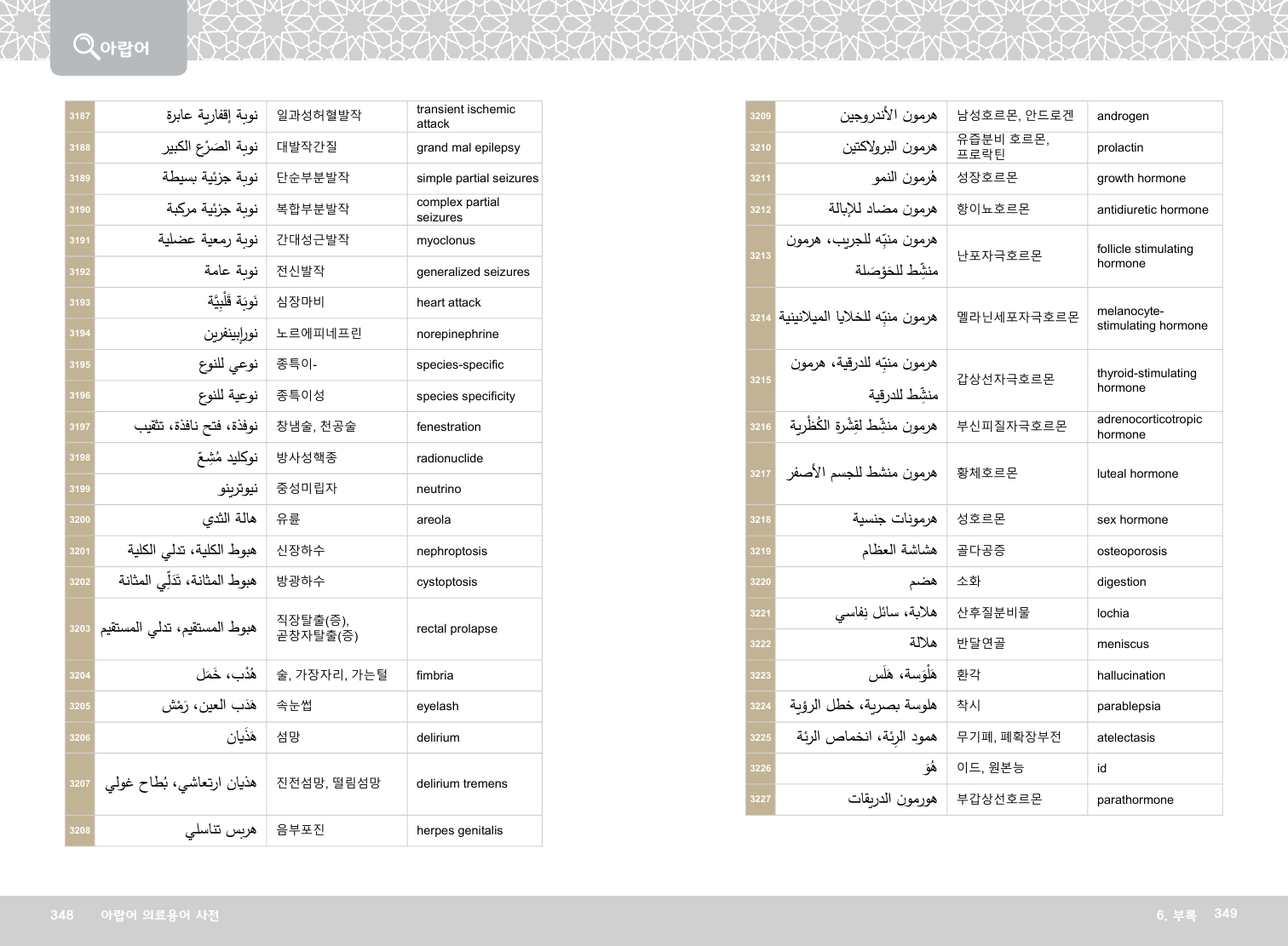Click the Korean term 갑상선자극호르몬
Viewport: 1288px width, 946px height.
1005,380
